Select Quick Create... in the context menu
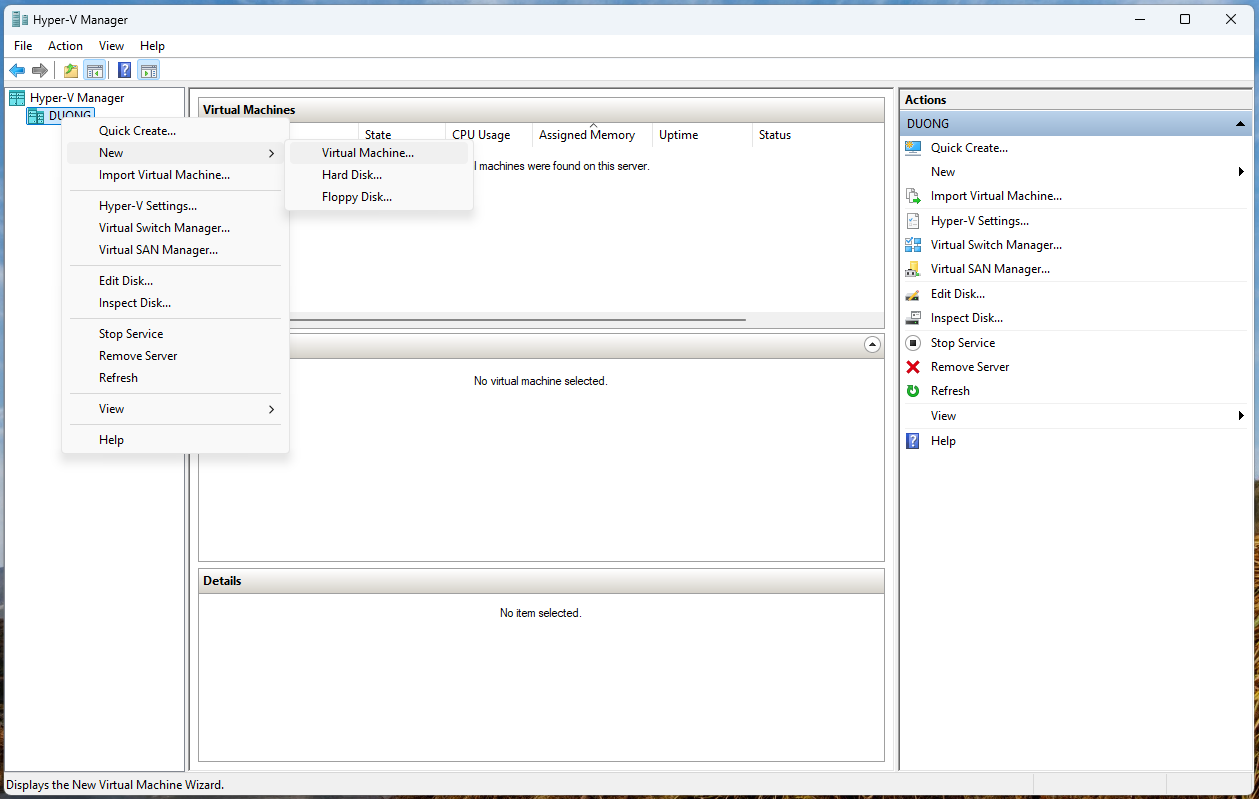The height and width of the screenshot is (799, 1259). click(175, 131)
